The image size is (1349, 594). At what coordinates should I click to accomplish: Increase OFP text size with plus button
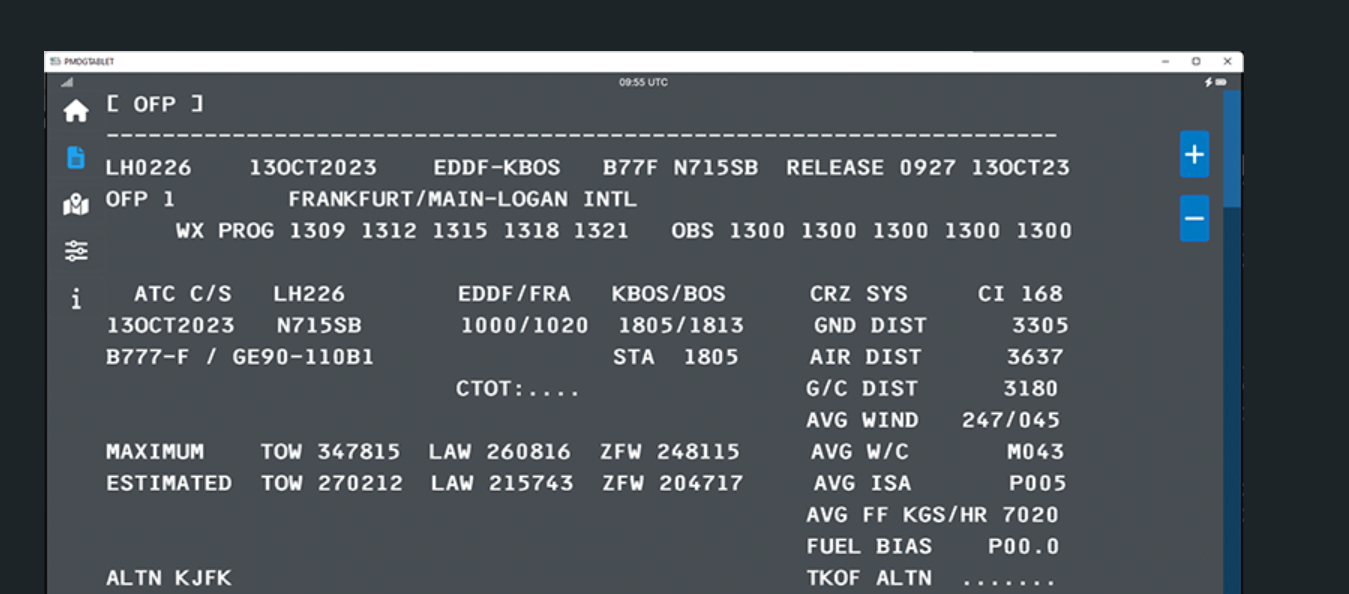(x=1194, y=155)
